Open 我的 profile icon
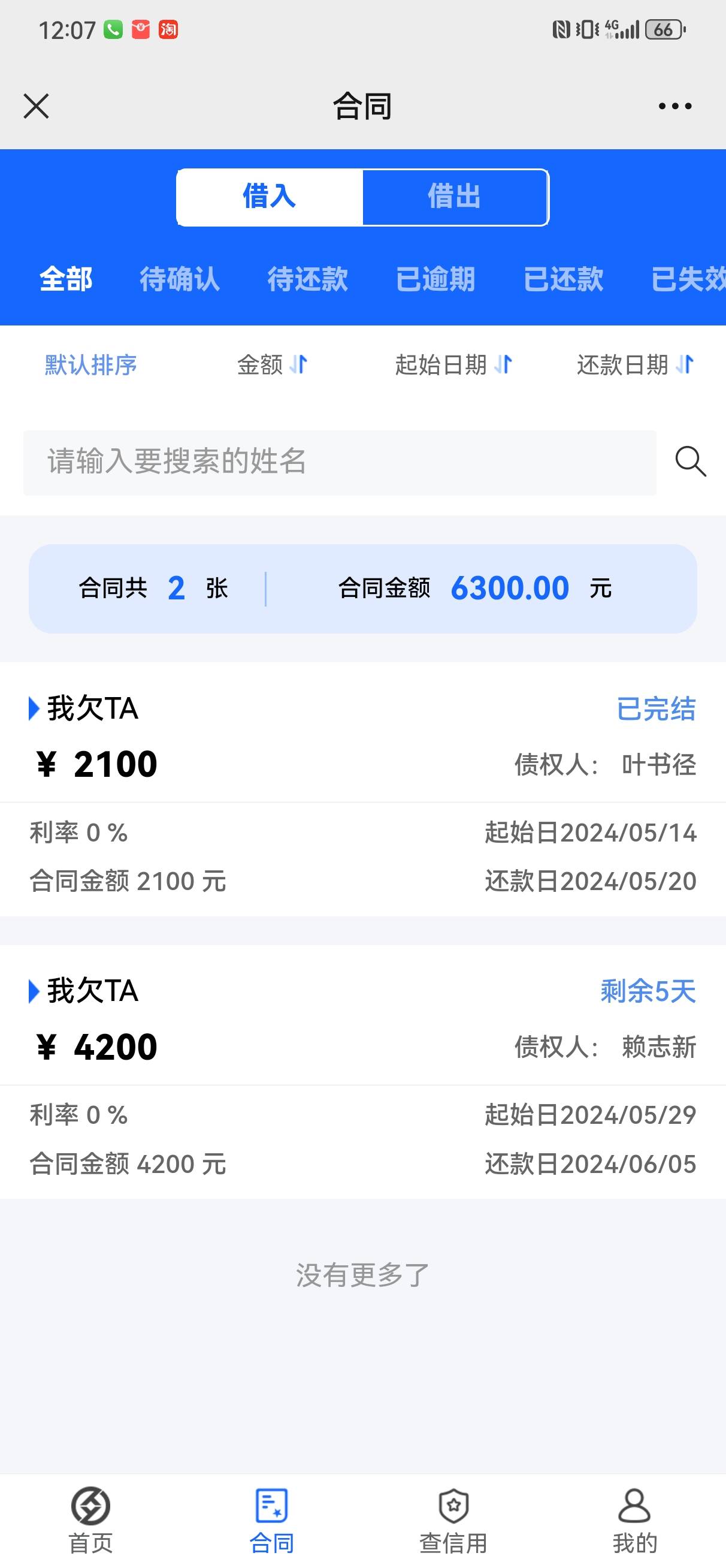 (634, 1505)
